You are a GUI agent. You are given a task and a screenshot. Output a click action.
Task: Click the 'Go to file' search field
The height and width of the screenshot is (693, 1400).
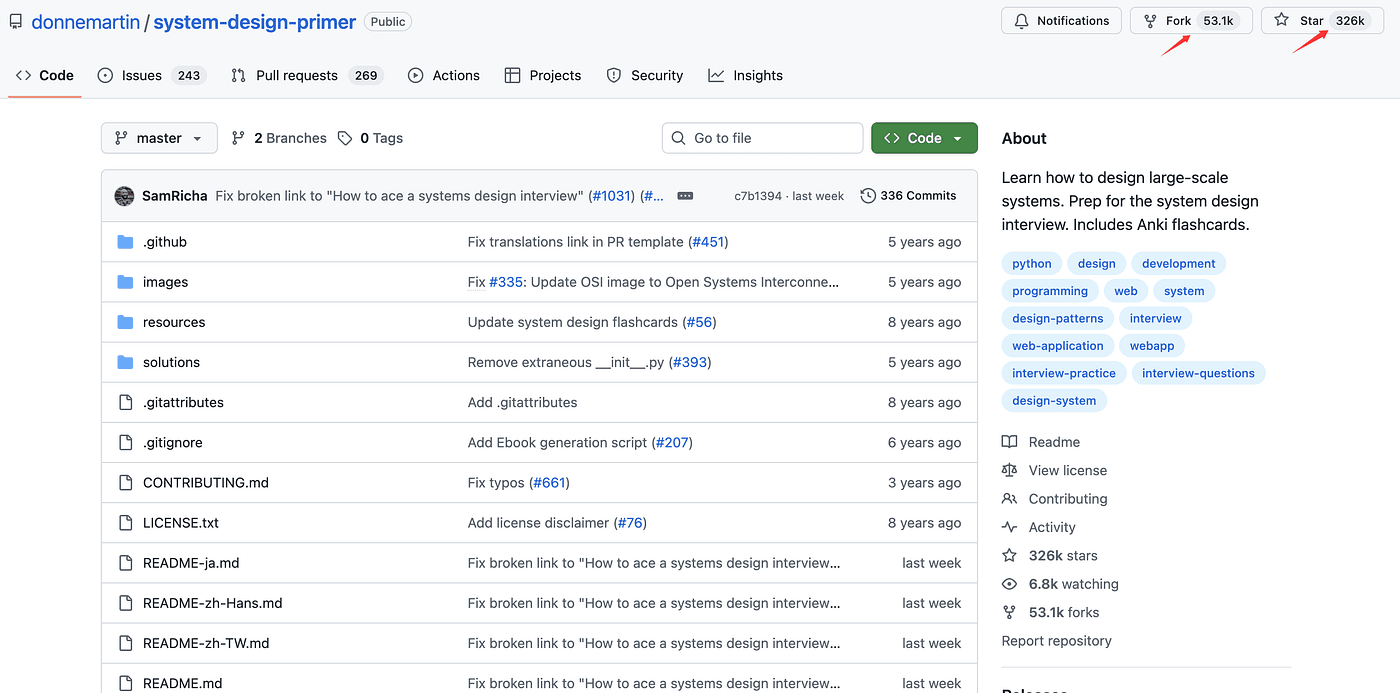[x=762, y=138]
